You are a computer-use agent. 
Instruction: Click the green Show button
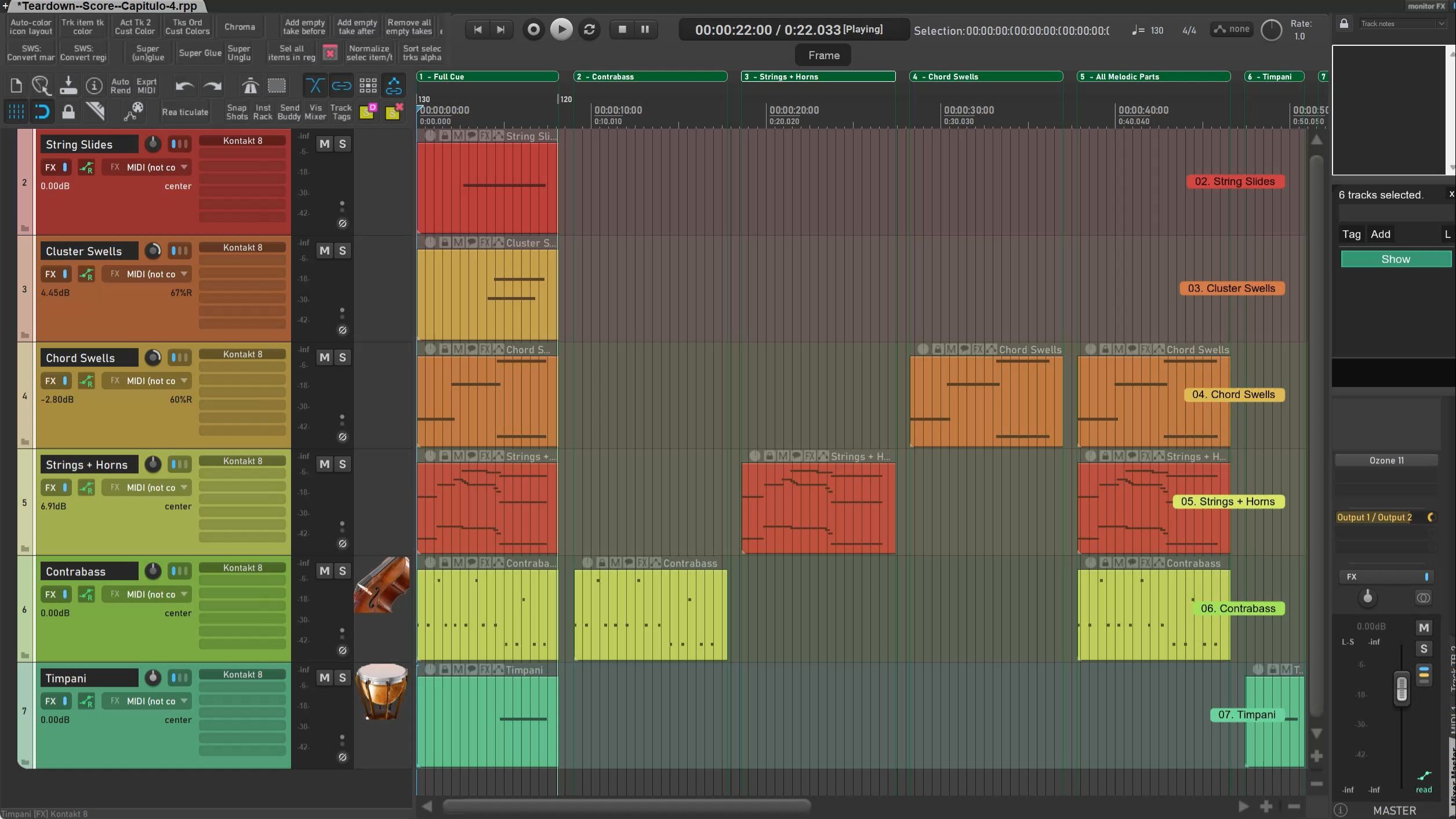coord(1396,259)
